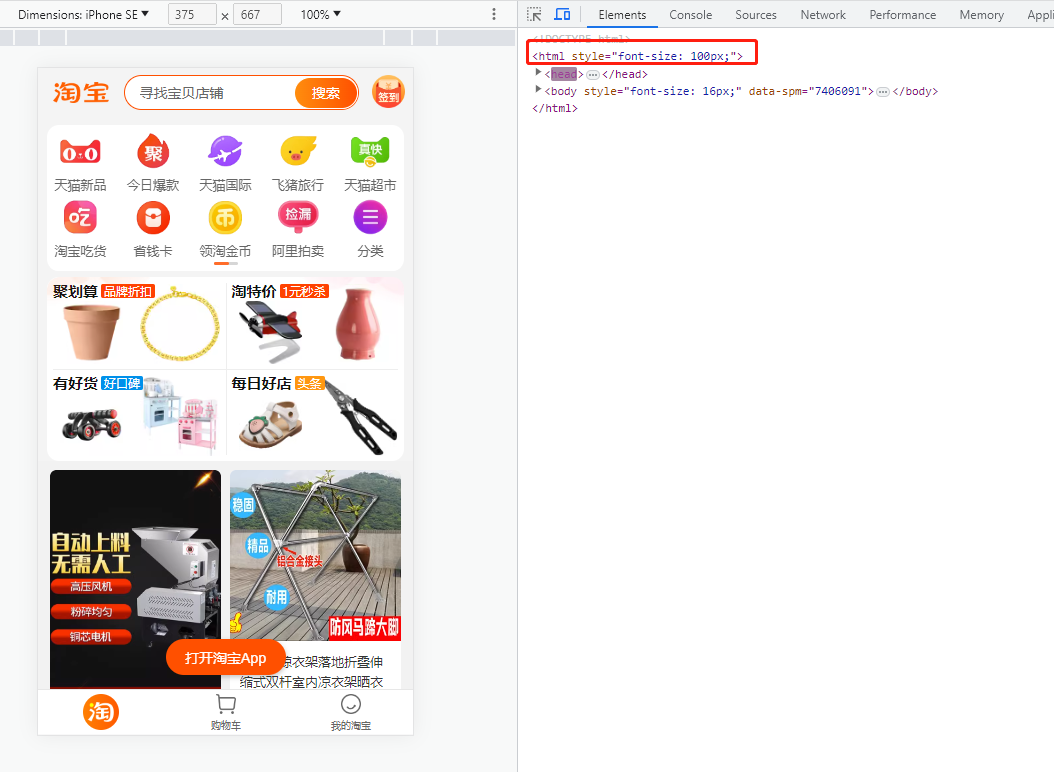Toggle the device toolbar in DevTools

coord(562,14)
